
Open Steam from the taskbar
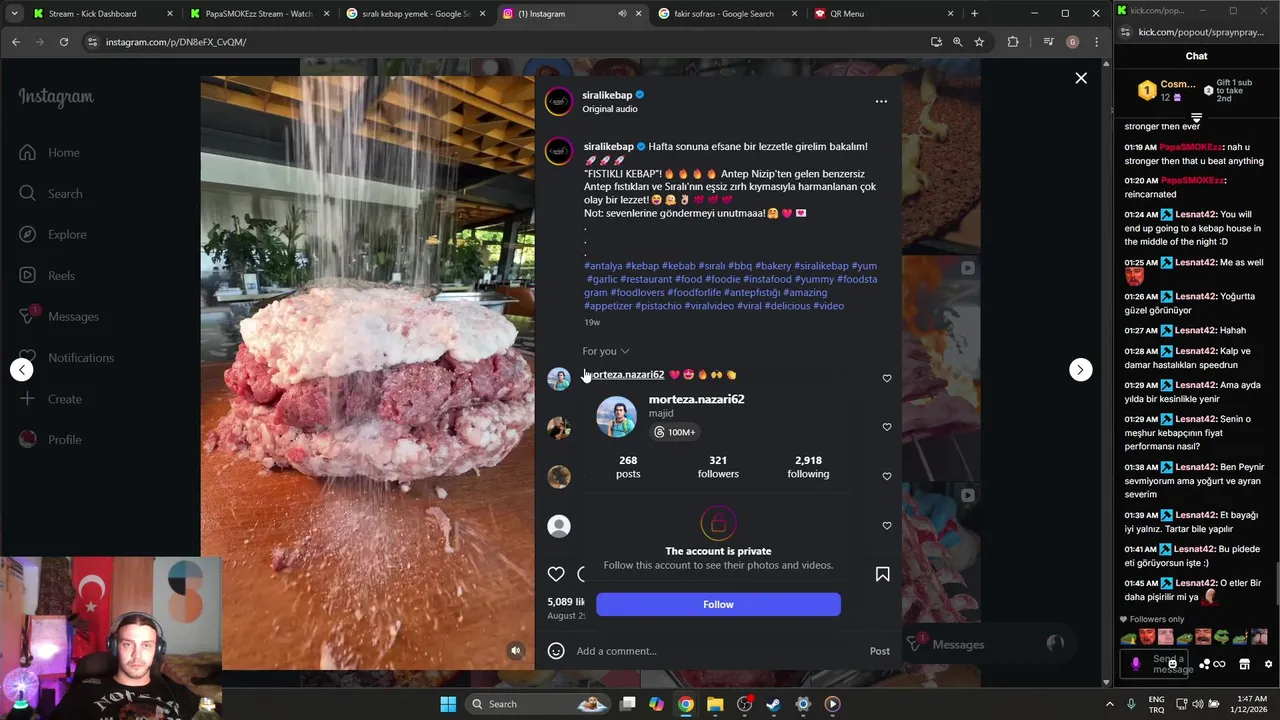[x=773, y=704]
